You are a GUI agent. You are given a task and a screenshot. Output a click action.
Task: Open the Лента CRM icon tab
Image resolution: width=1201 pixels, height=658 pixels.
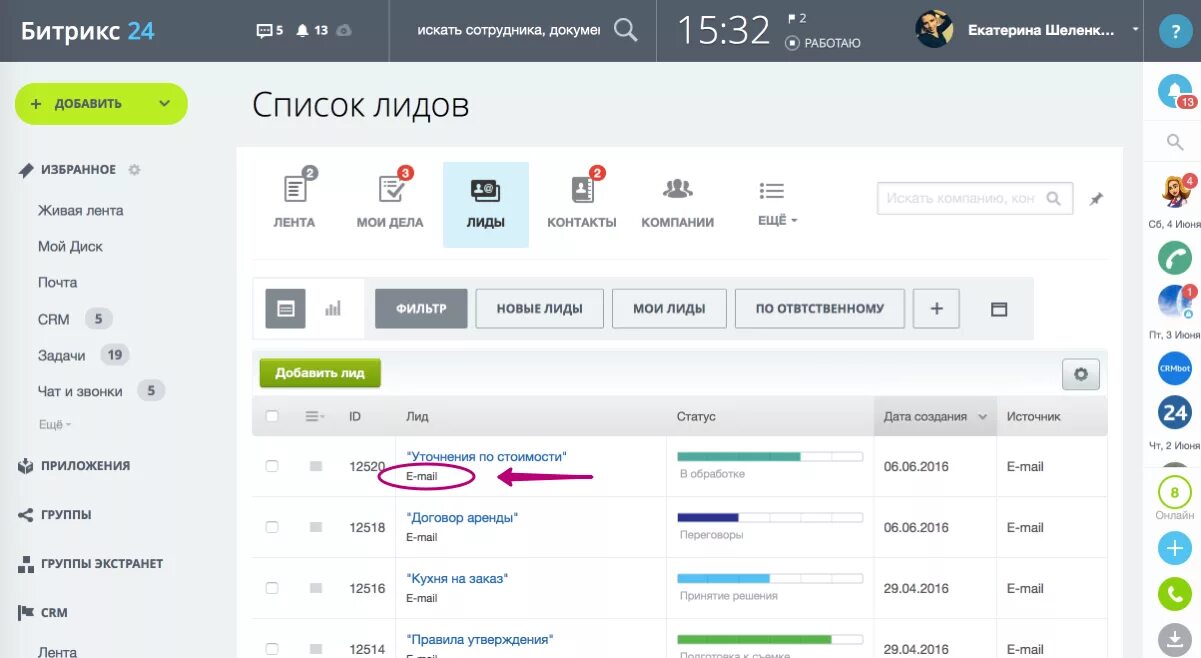pyautogui.click(x=295, y=203)
